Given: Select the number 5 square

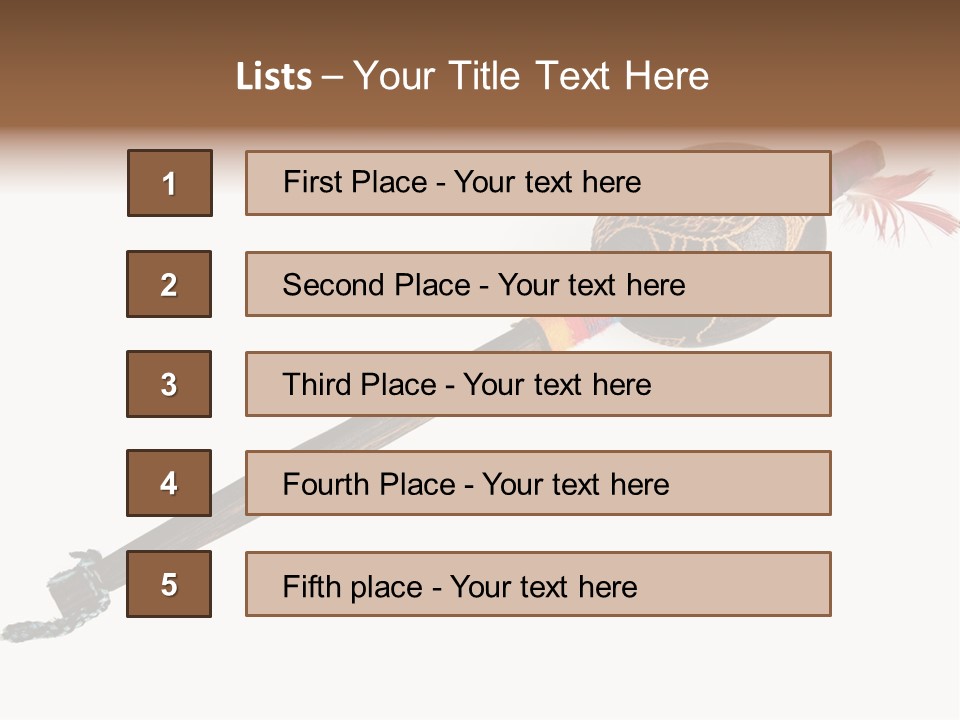Looking at the screenshot, I should pos(169,584).
